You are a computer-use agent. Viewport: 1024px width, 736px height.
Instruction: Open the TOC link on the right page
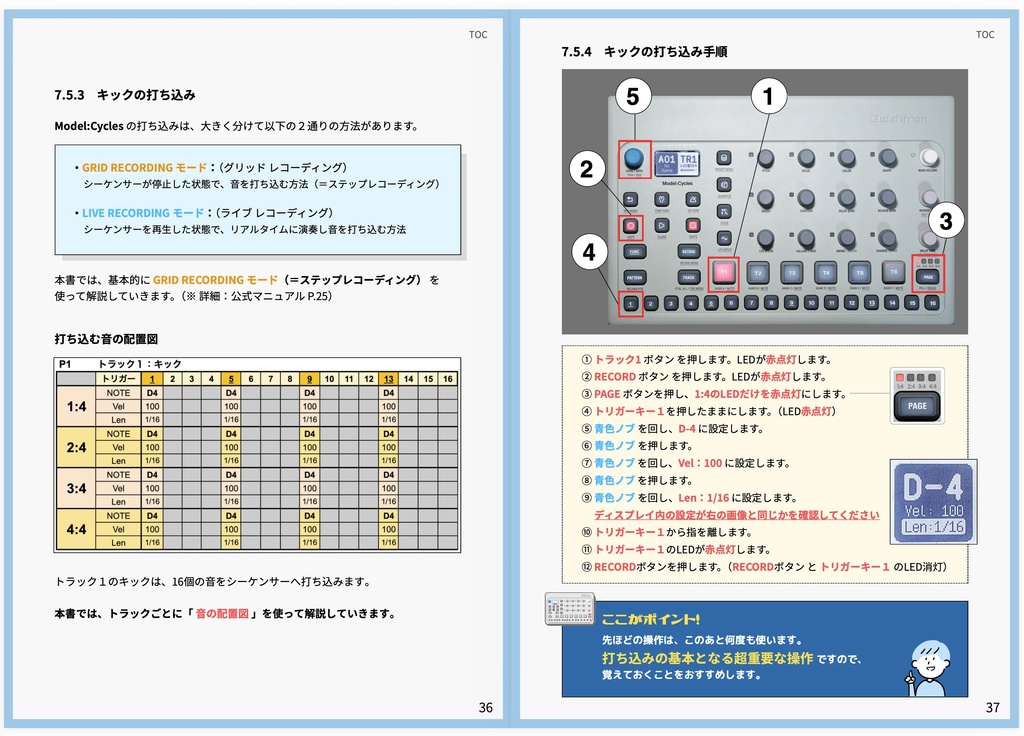(x=985, y=34)
